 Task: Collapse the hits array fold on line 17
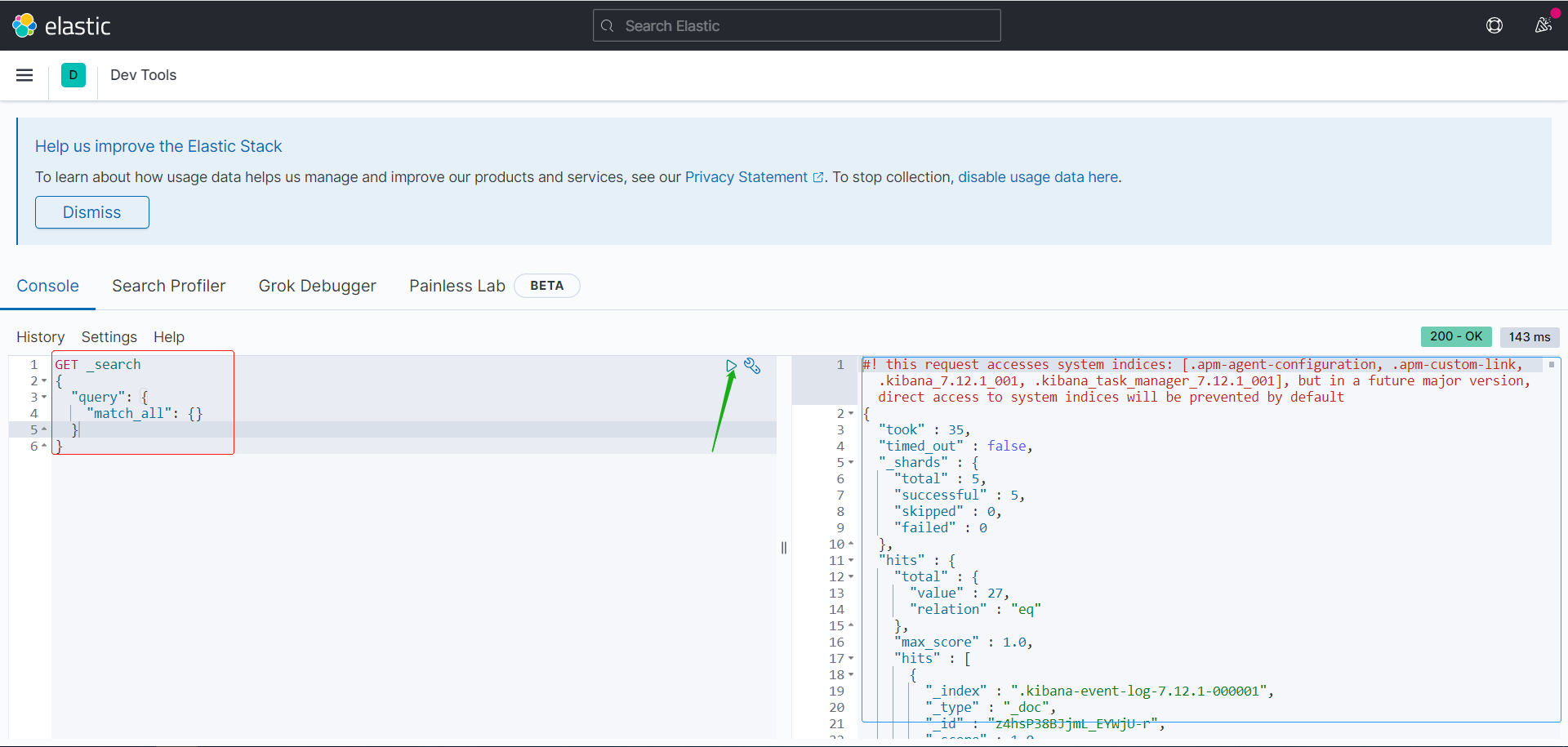[851, 659]
